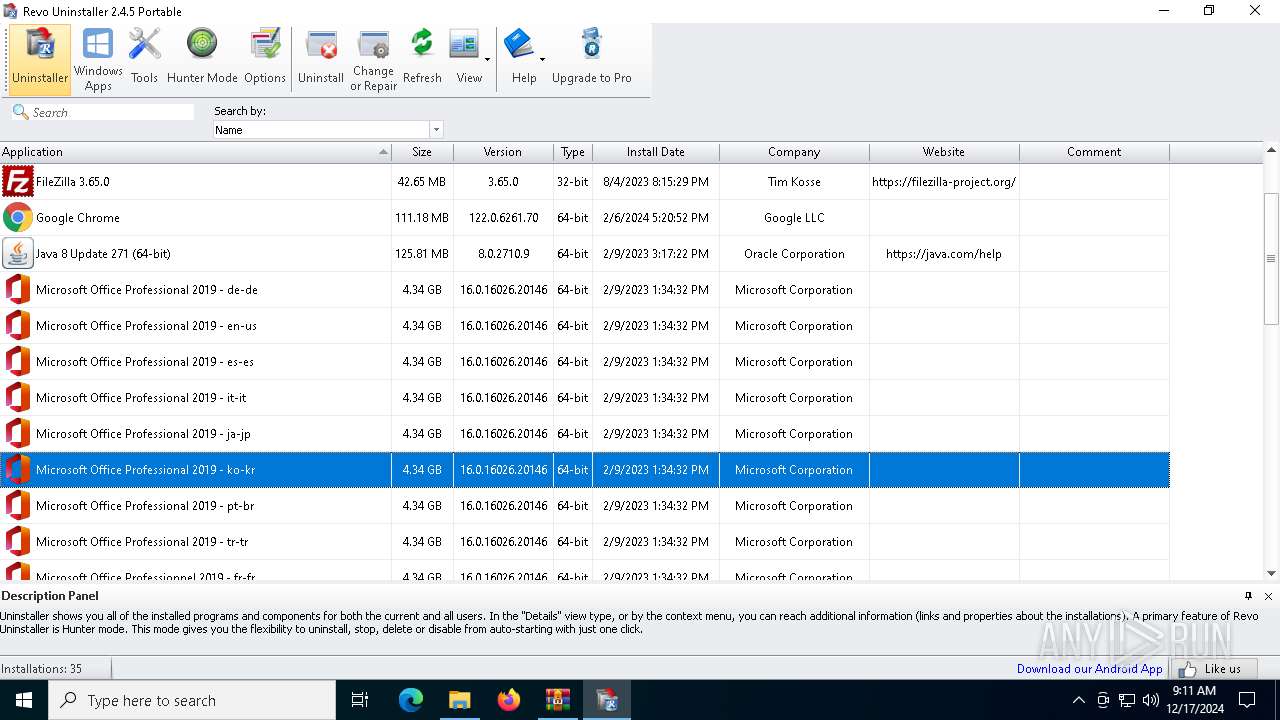Select Microsoft Office Professional 2019 - es-es
This screenshot has height=720, width=1280.
pyautogui.click(x=585, y=362)
